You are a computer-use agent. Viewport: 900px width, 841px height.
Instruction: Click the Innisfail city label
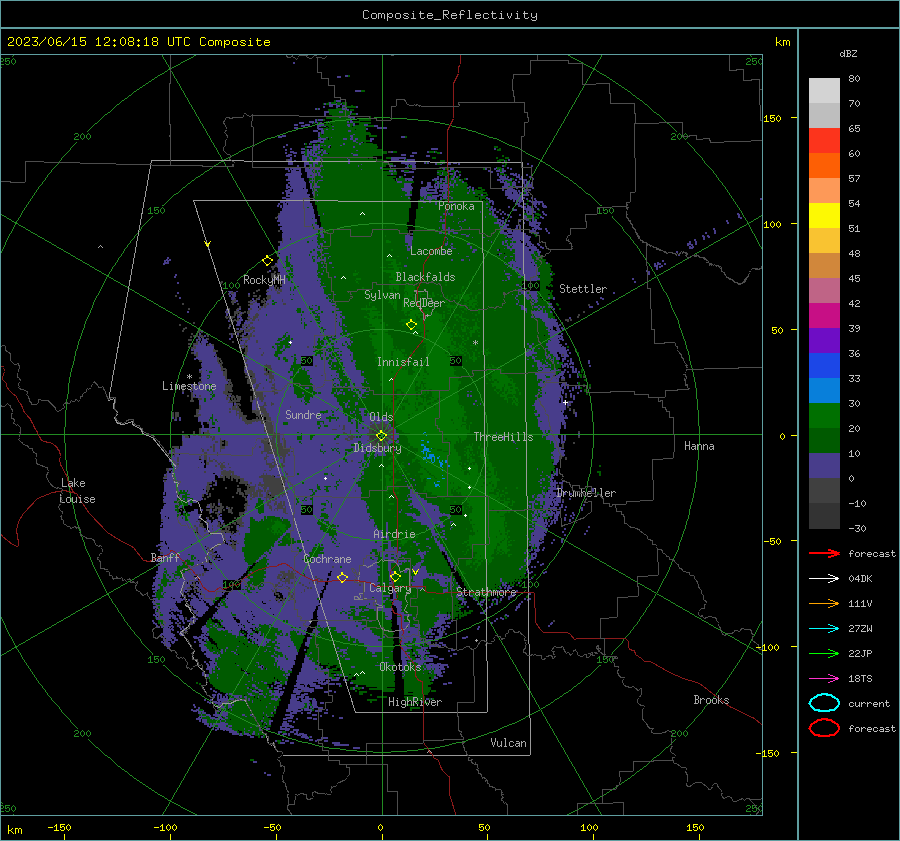click(x=403, y=362)
